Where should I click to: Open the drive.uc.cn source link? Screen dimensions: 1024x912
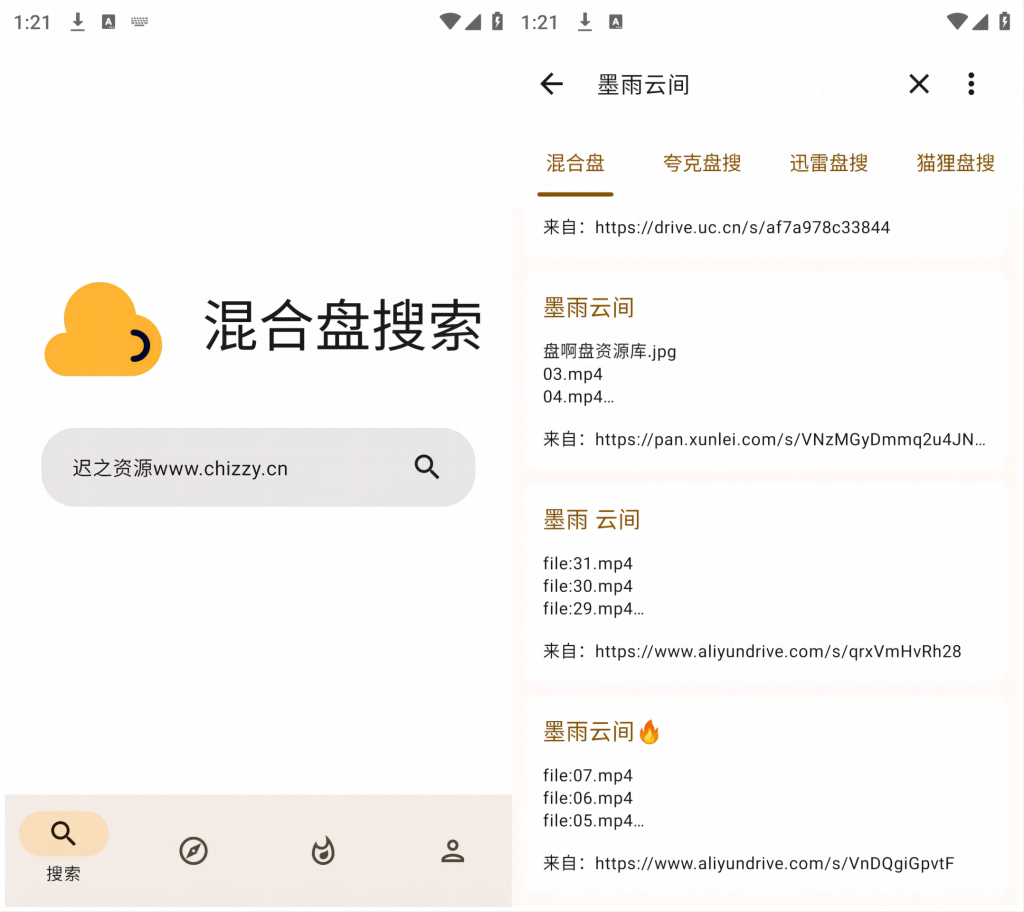click(x=742, y=227)
